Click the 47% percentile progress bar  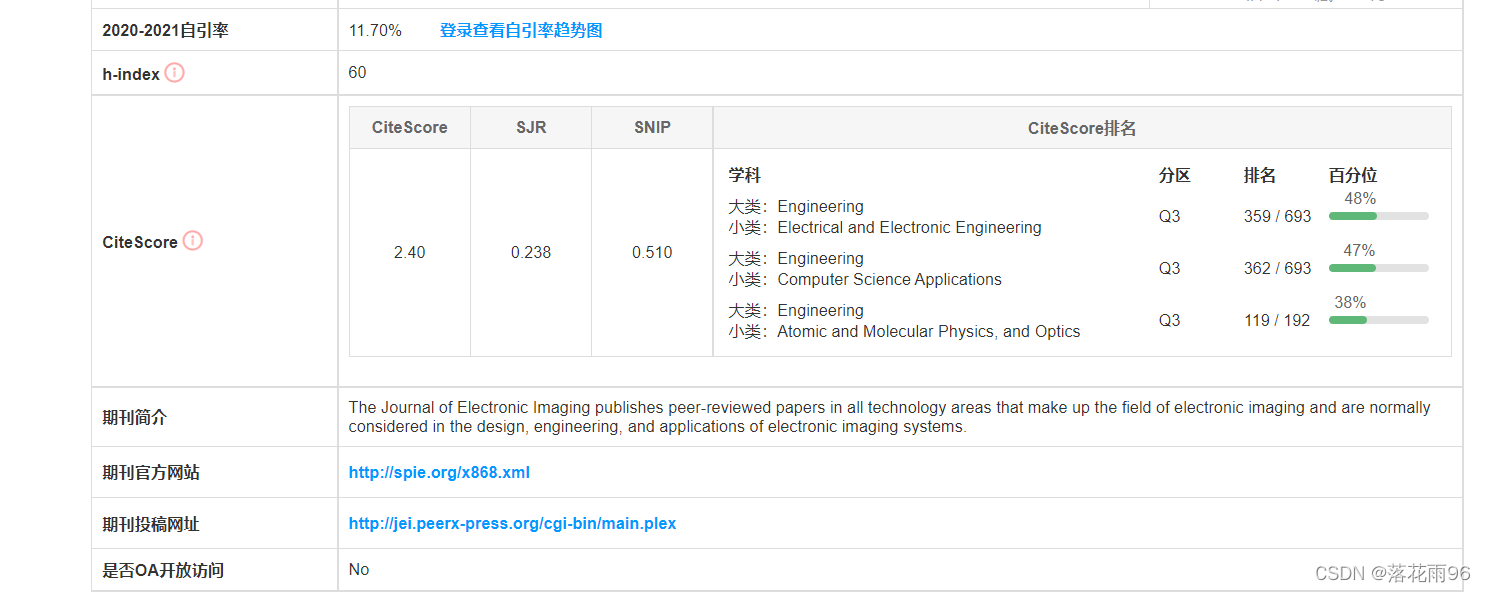click(1377, 267)
